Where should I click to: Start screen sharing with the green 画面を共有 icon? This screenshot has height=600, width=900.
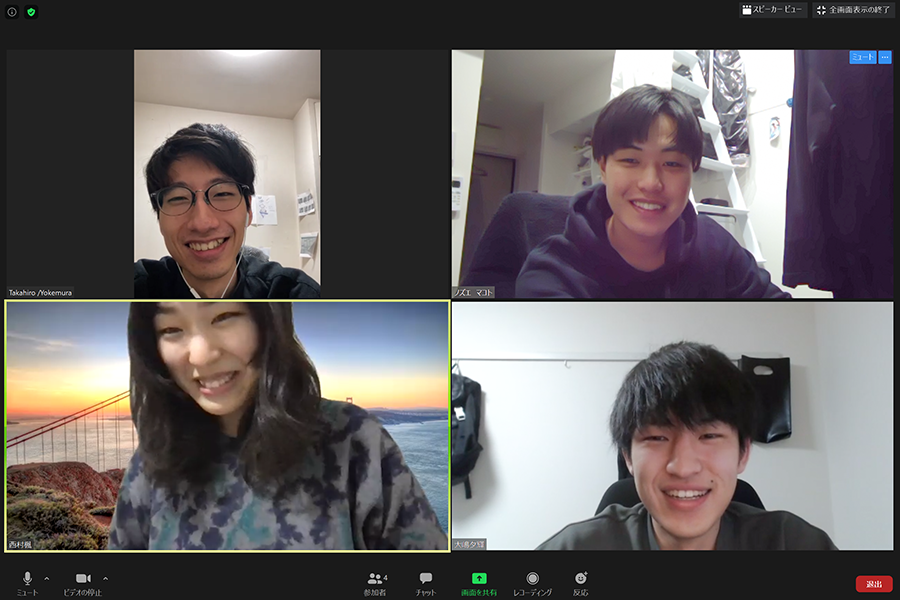[x=478, y=583]
